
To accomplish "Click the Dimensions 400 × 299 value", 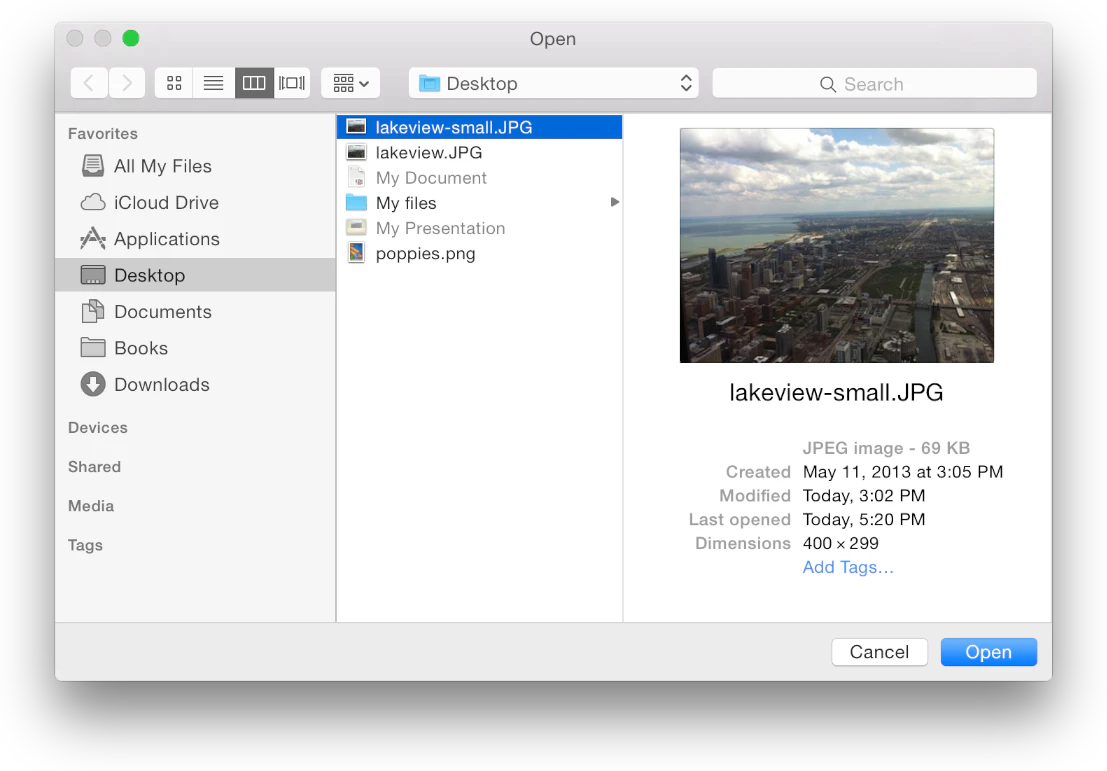I will [x=841, y=544].
